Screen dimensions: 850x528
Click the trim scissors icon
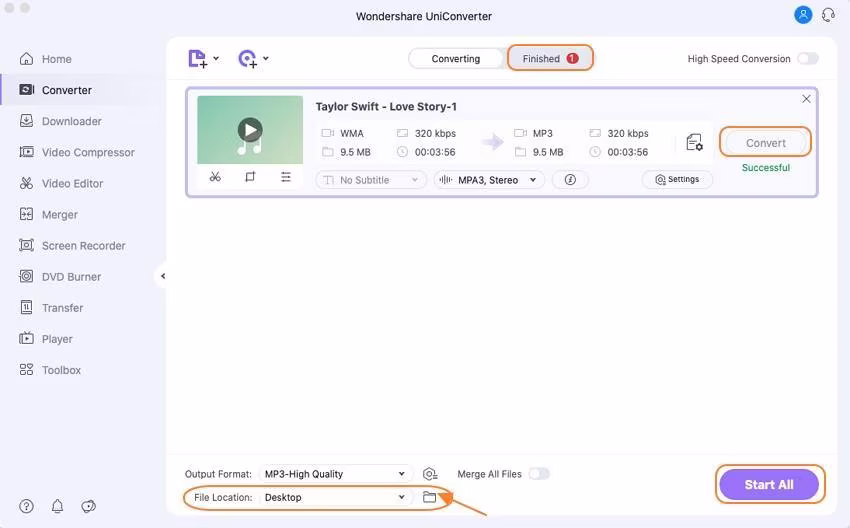(x=215, y=177)
